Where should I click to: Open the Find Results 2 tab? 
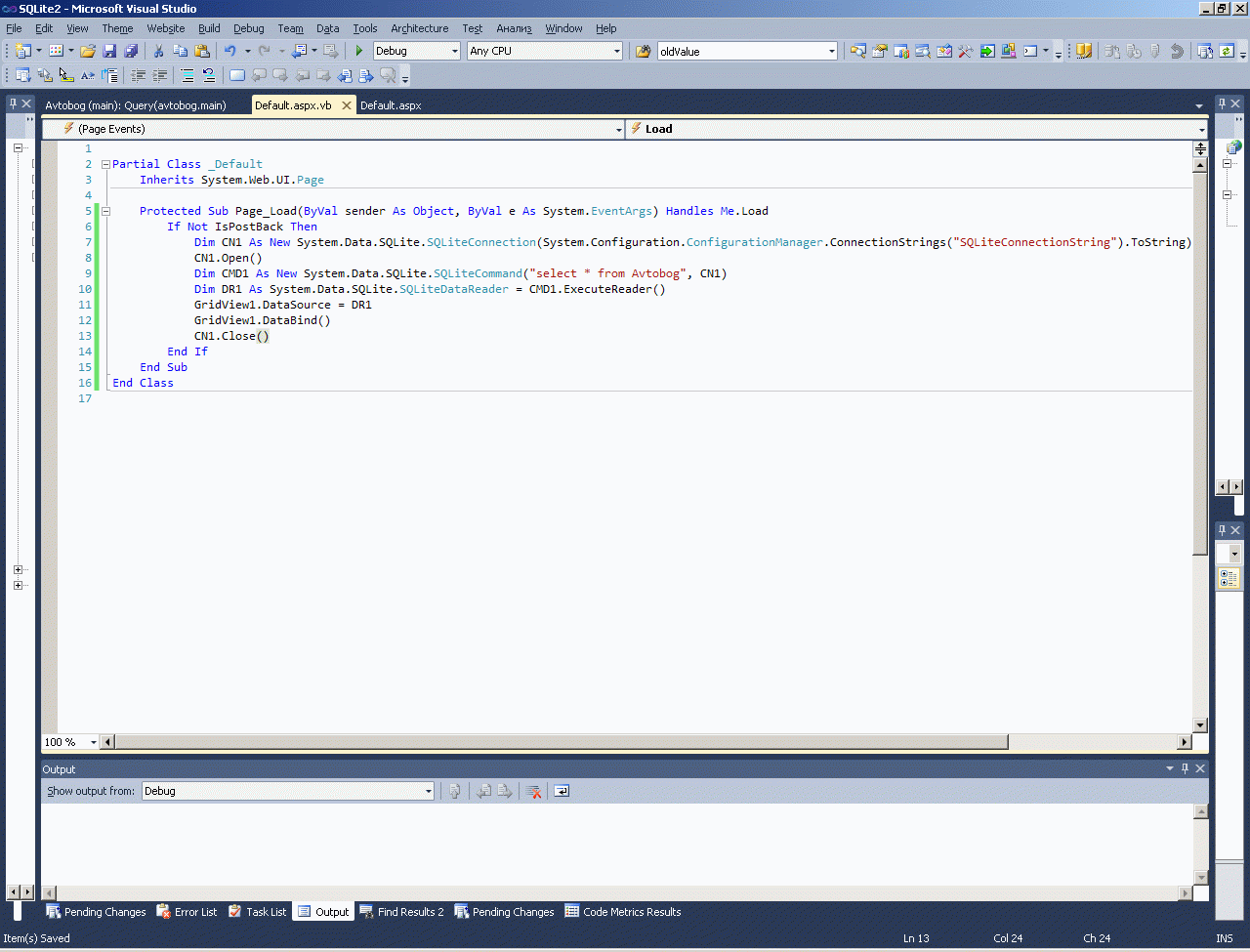click(401, 912)
